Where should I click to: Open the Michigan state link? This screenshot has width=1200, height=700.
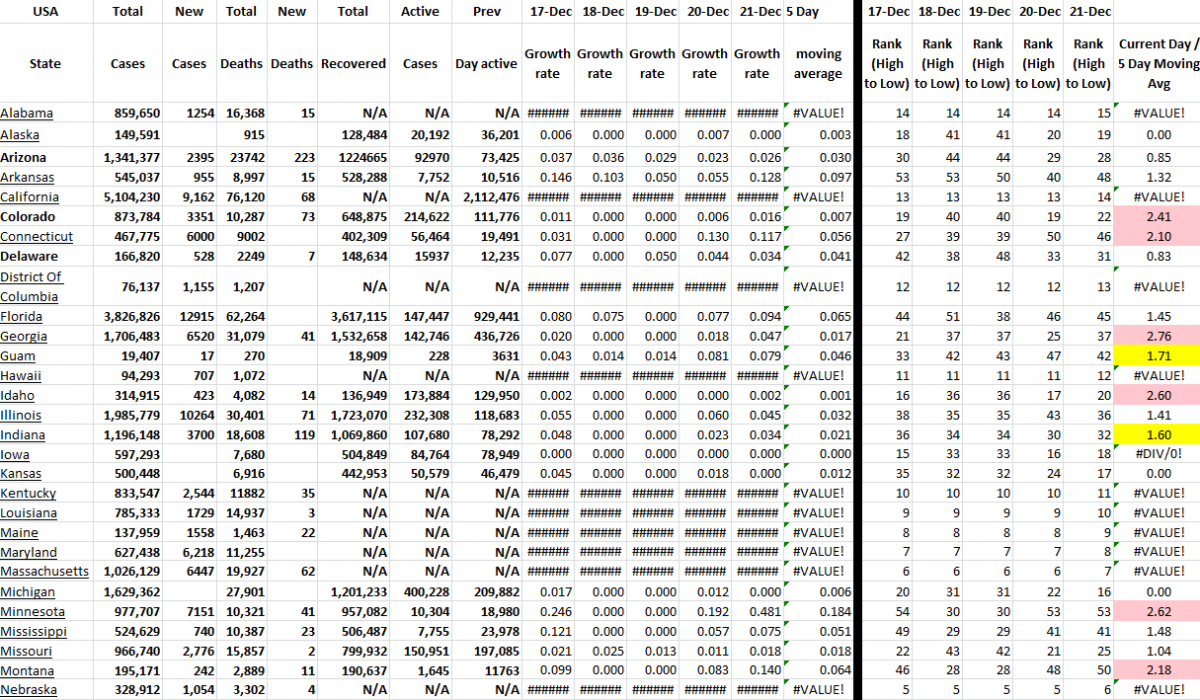pos(27,592)
